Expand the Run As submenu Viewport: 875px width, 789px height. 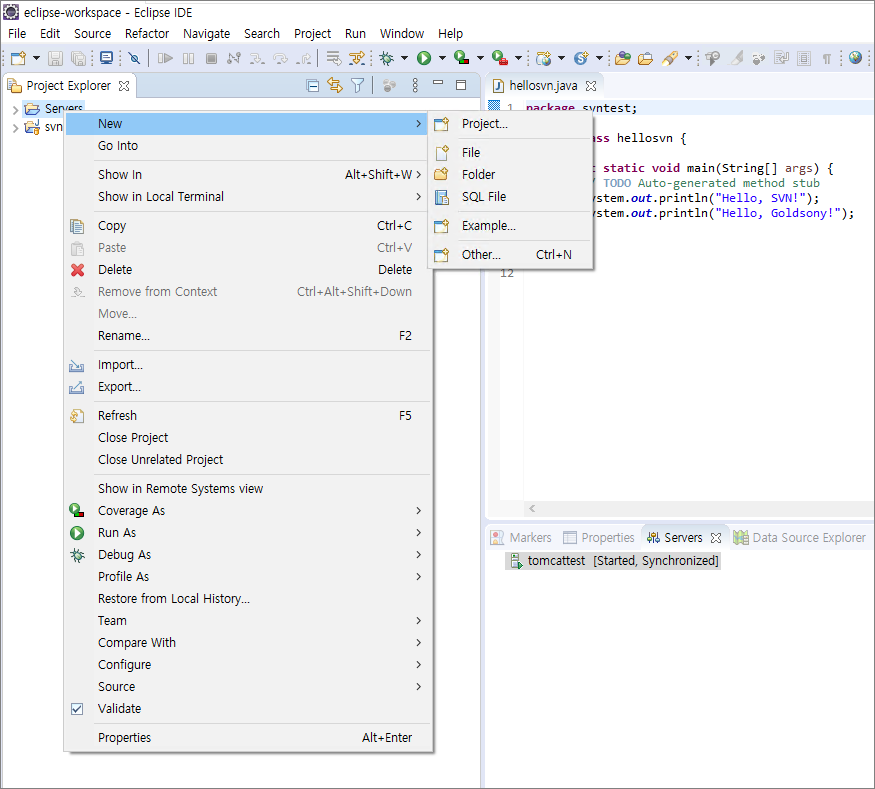tap(248, 533)
